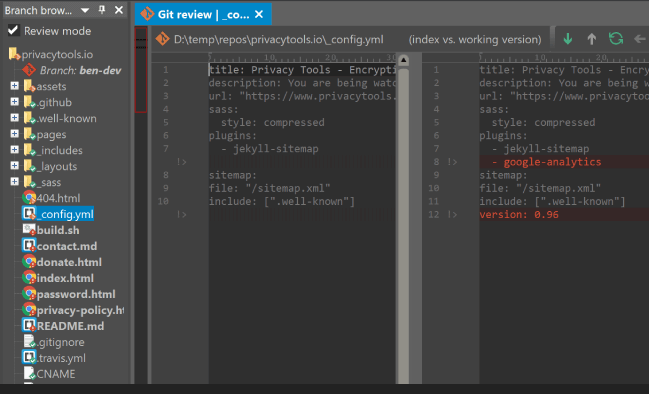Expand the _includes folder
Viewport: 649px width, 394px height.
(14, 150)
